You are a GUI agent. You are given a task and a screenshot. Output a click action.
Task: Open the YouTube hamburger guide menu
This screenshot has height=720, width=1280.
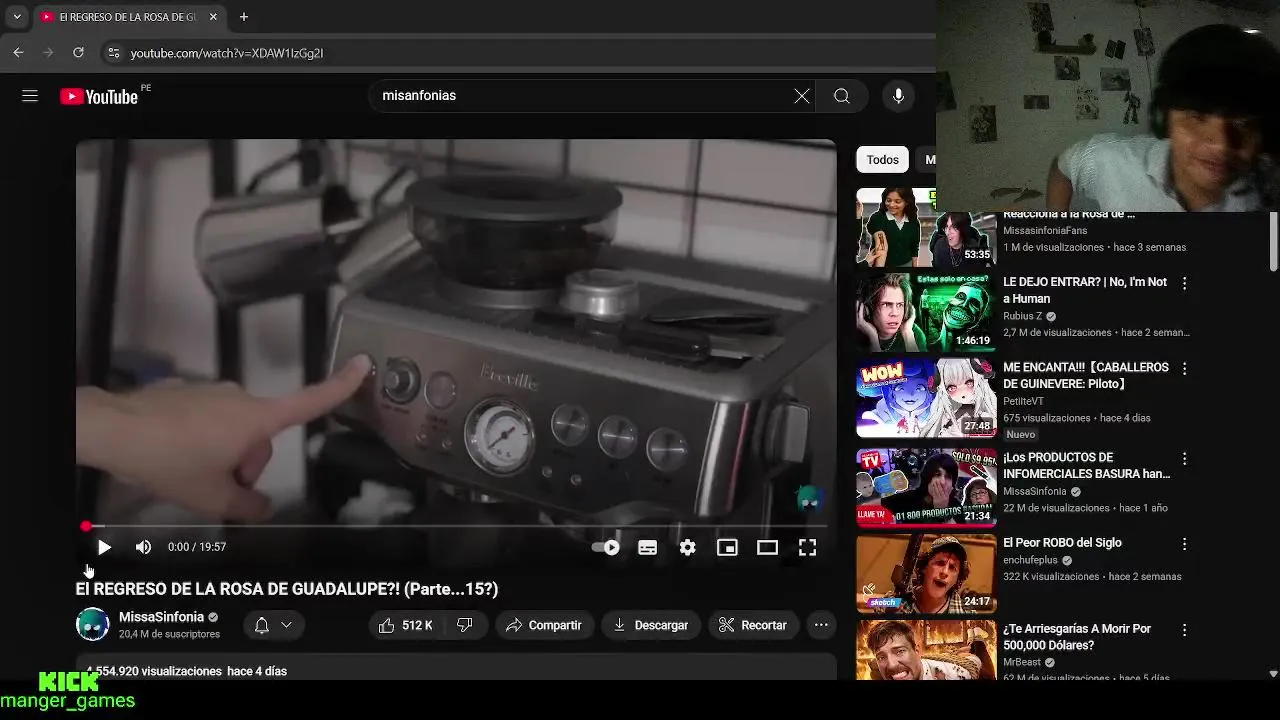tap(30, 96)
